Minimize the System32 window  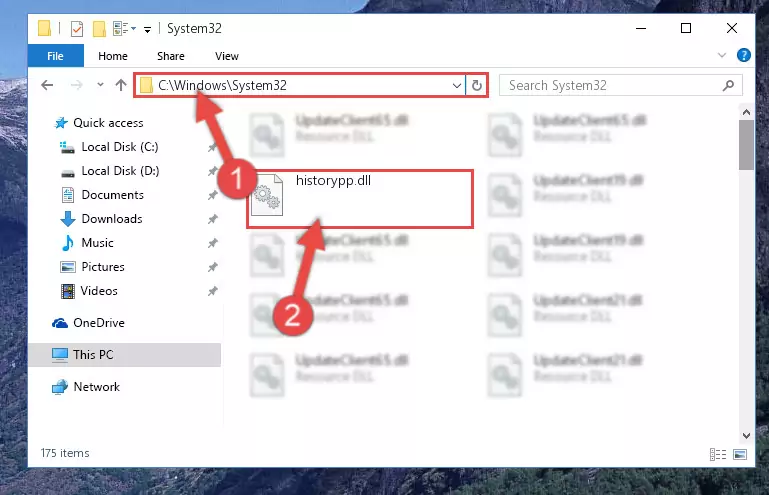[x=641, y=28]
